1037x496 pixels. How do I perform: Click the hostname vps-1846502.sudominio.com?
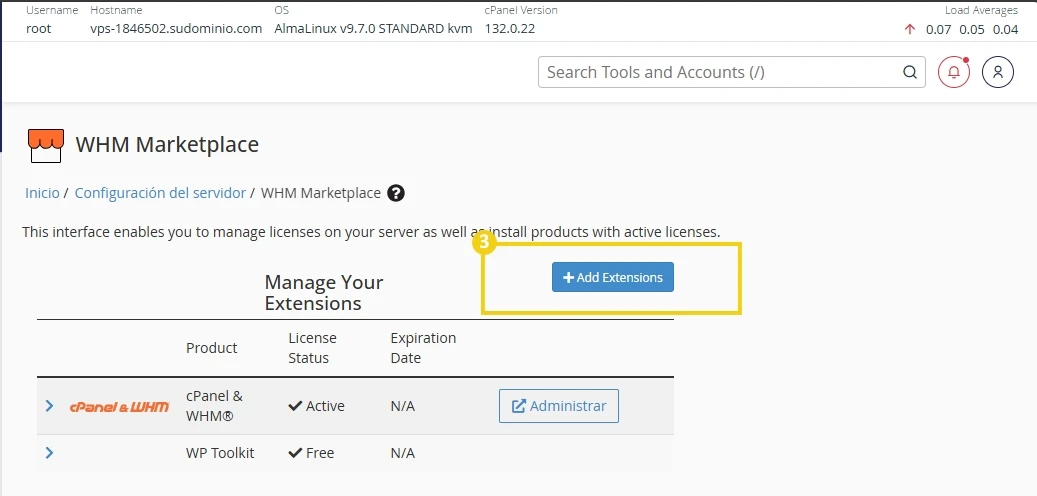[x=176, y=29]
